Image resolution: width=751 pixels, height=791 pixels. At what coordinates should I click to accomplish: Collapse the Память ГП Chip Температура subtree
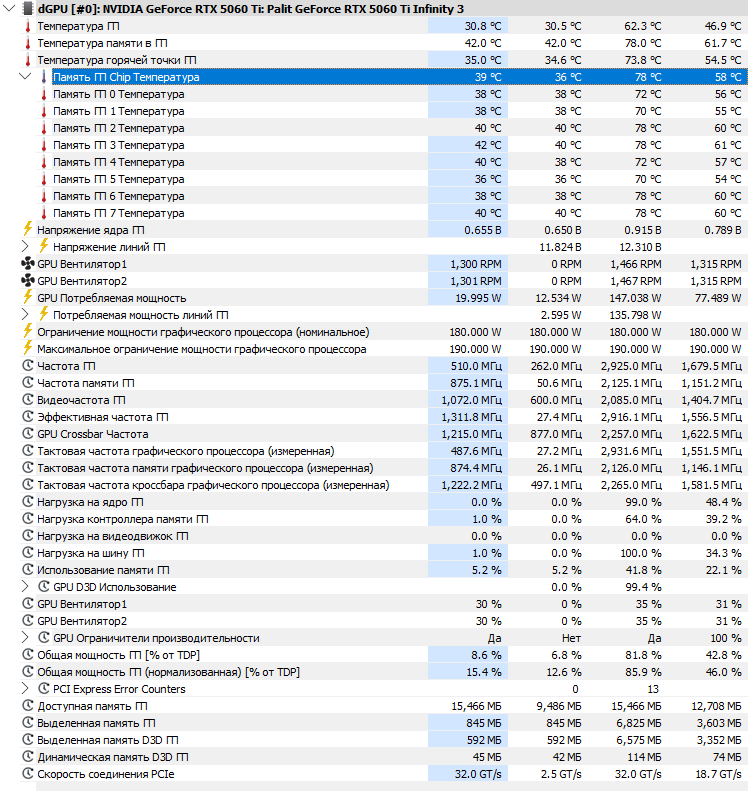(25, 77)
